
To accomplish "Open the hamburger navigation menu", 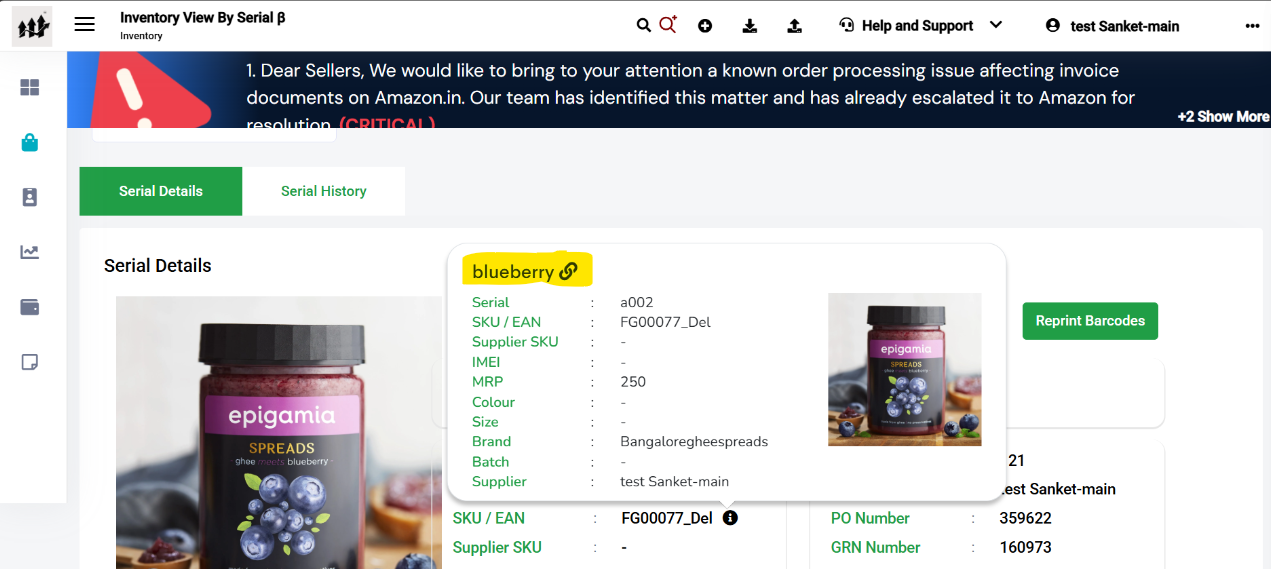I will (85, 25).
